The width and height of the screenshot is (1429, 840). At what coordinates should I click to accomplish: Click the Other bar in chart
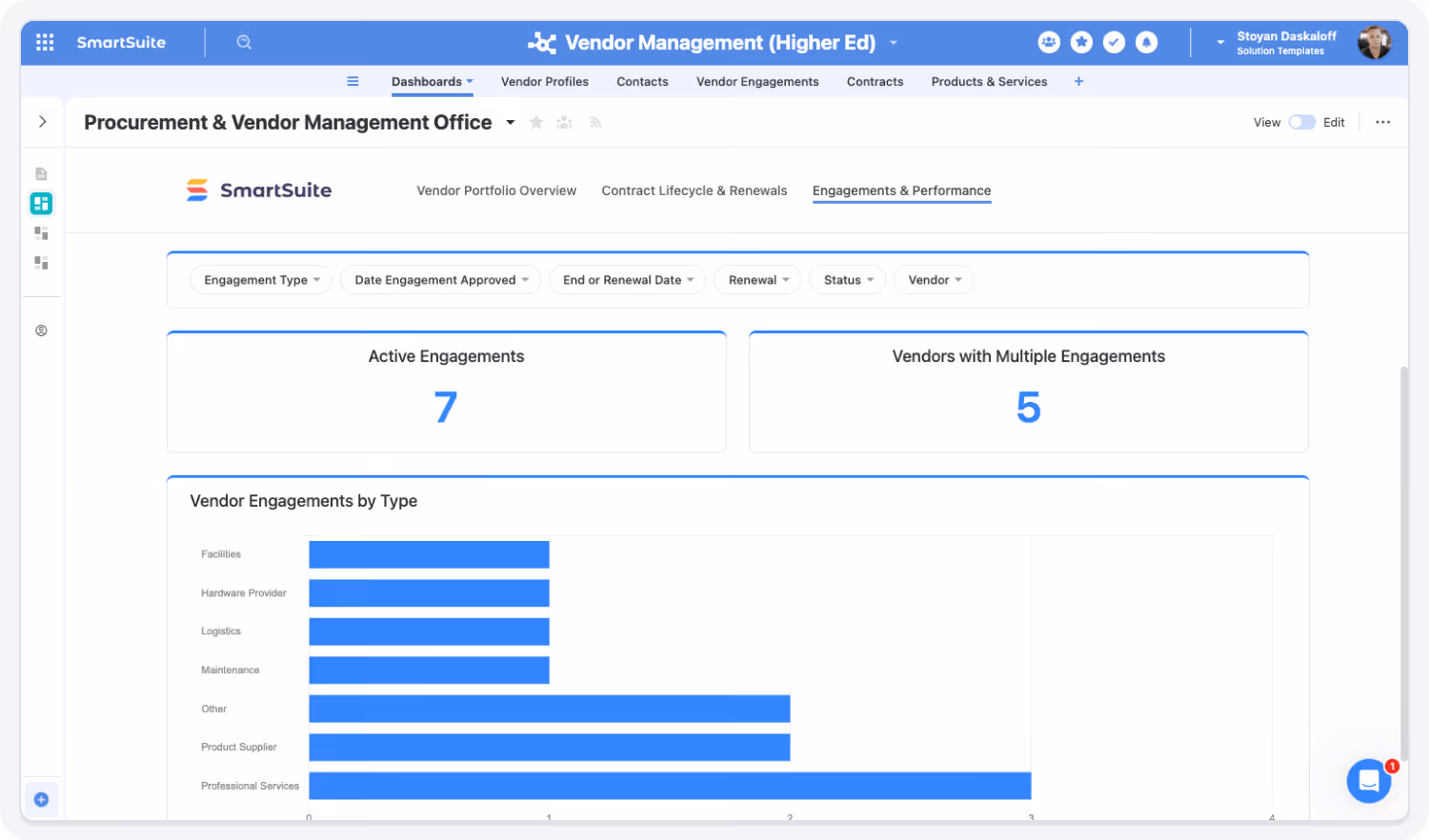tap(550, 709)
